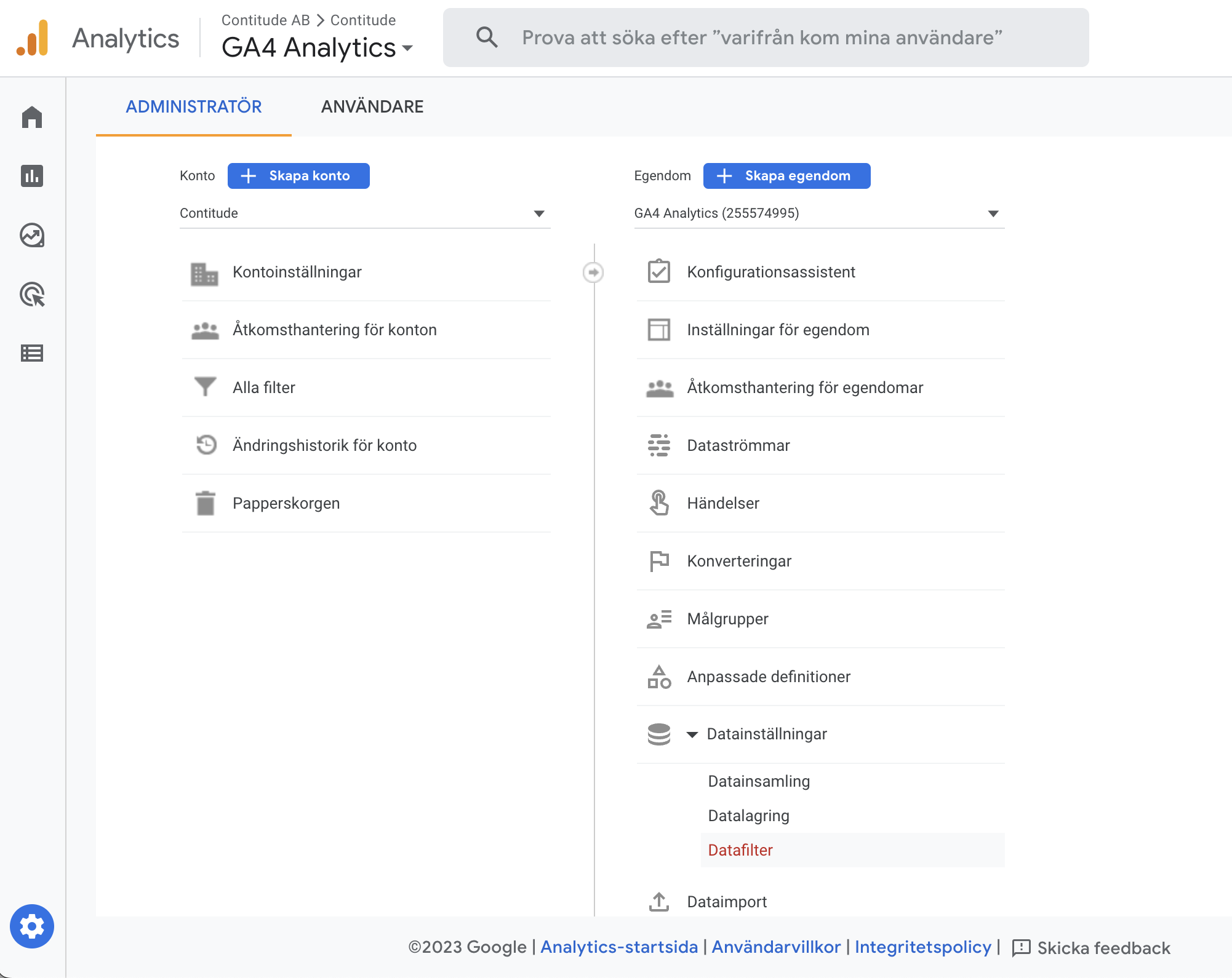Click the Skapa egendom button
Screen dimensions: 1232x978
tap(786, 176)
